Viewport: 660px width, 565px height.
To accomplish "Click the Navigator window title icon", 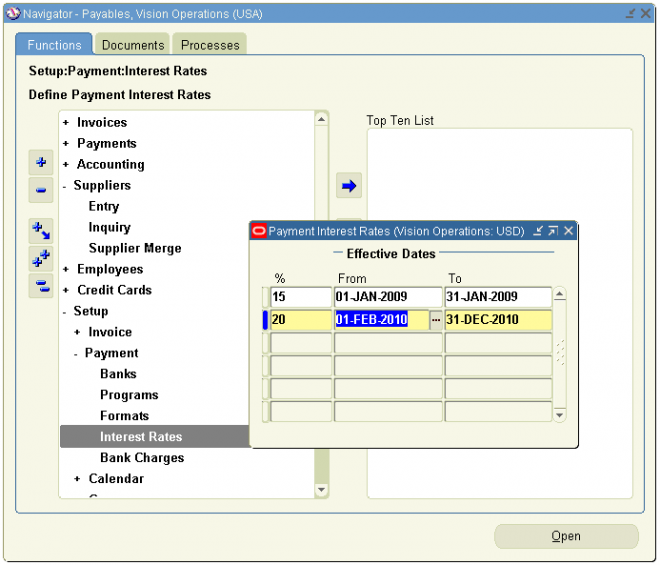I will (x=13, y=13).
